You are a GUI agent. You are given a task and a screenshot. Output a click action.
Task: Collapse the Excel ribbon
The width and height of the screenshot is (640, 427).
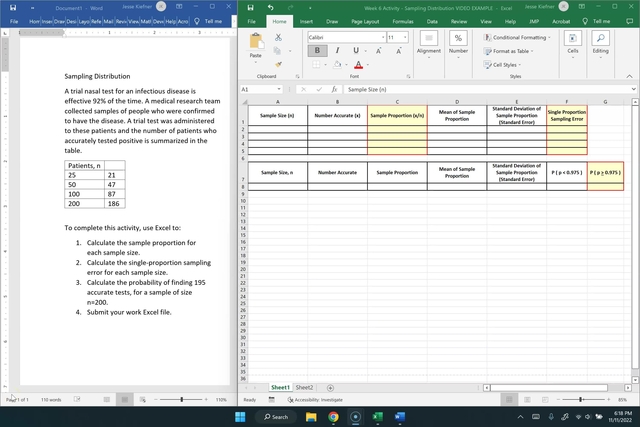(x=629, y=76)
